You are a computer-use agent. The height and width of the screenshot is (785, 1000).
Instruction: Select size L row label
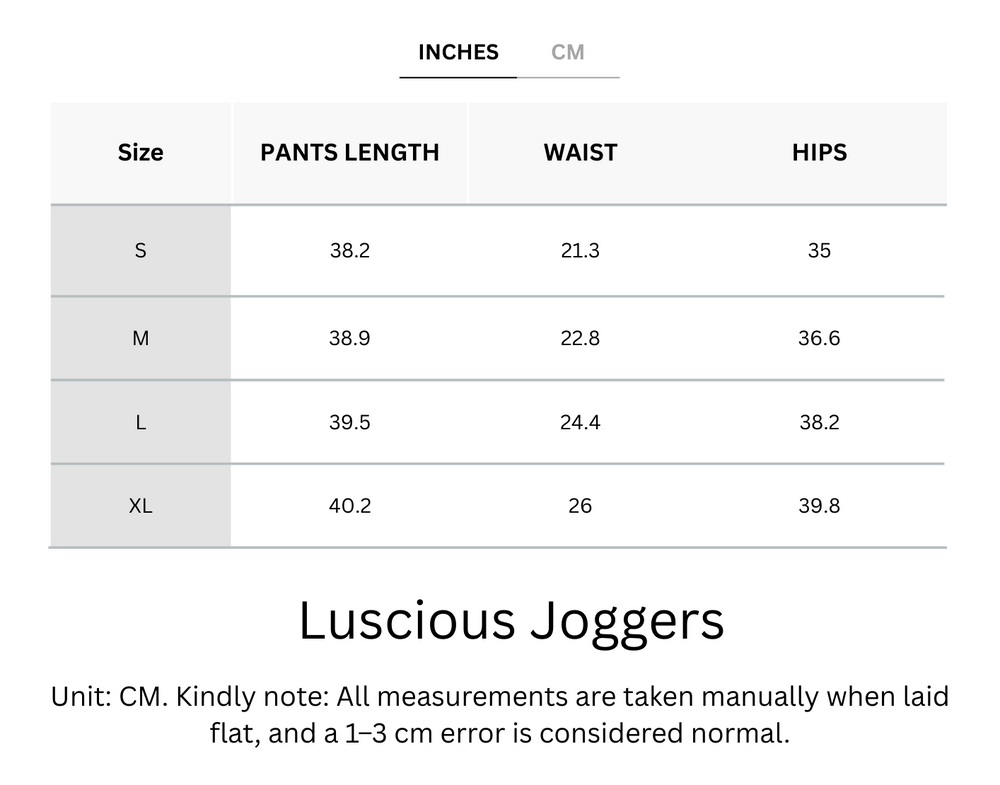pos(140,422)
